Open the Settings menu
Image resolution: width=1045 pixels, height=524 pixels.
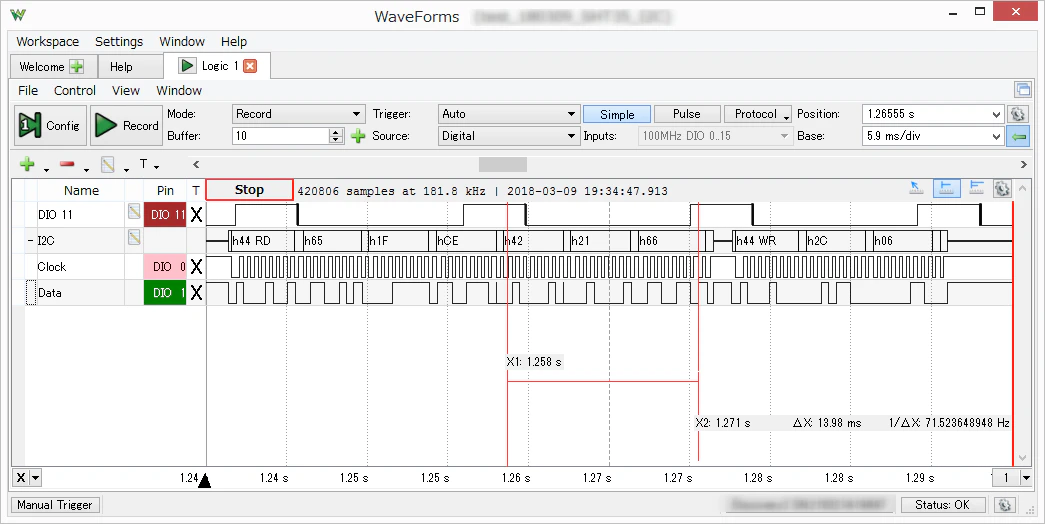pyautogui.click(x=119, y=41)
